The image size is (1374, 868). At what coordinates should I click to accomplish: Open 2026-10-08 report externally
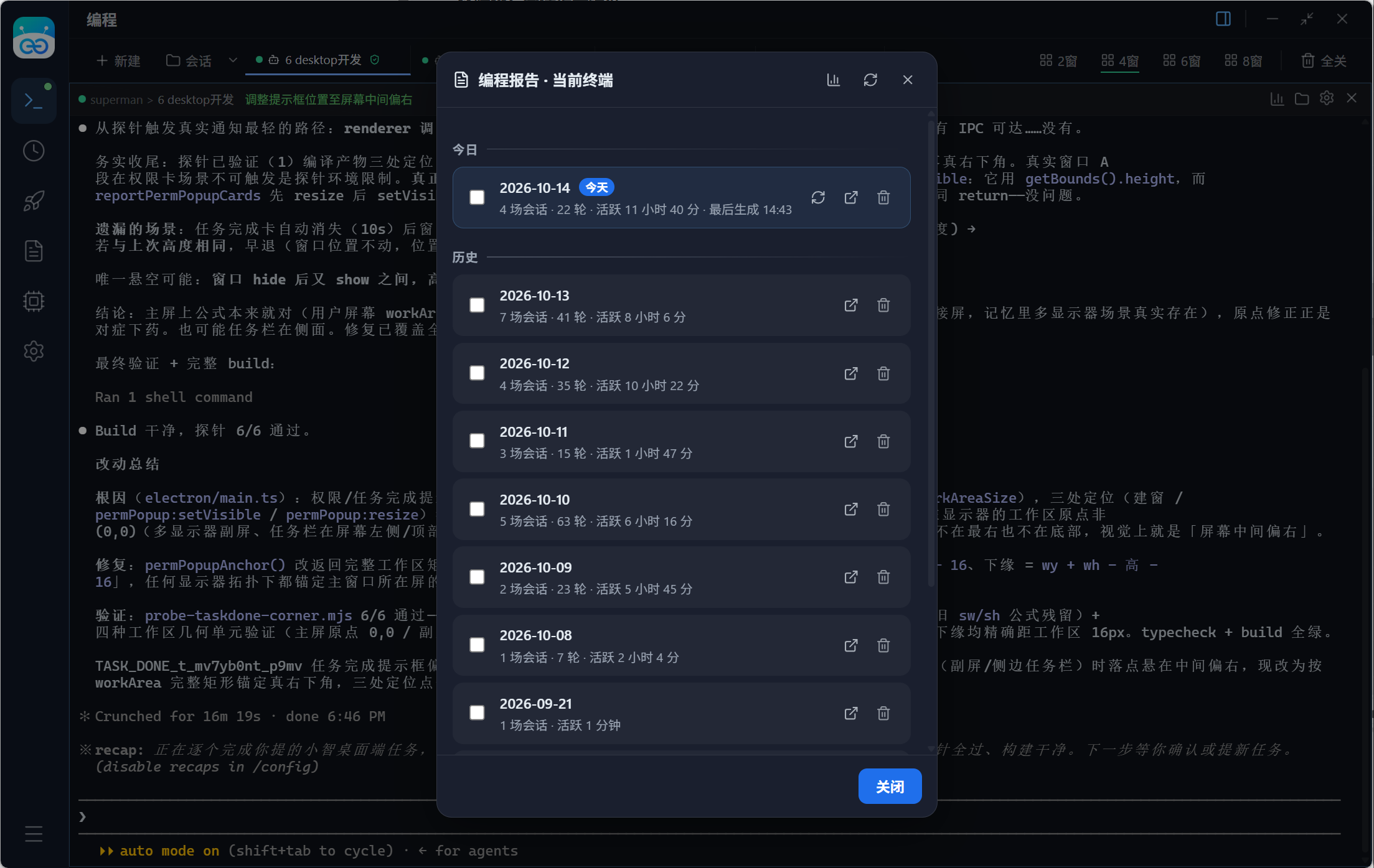click(x=851, y=645)
